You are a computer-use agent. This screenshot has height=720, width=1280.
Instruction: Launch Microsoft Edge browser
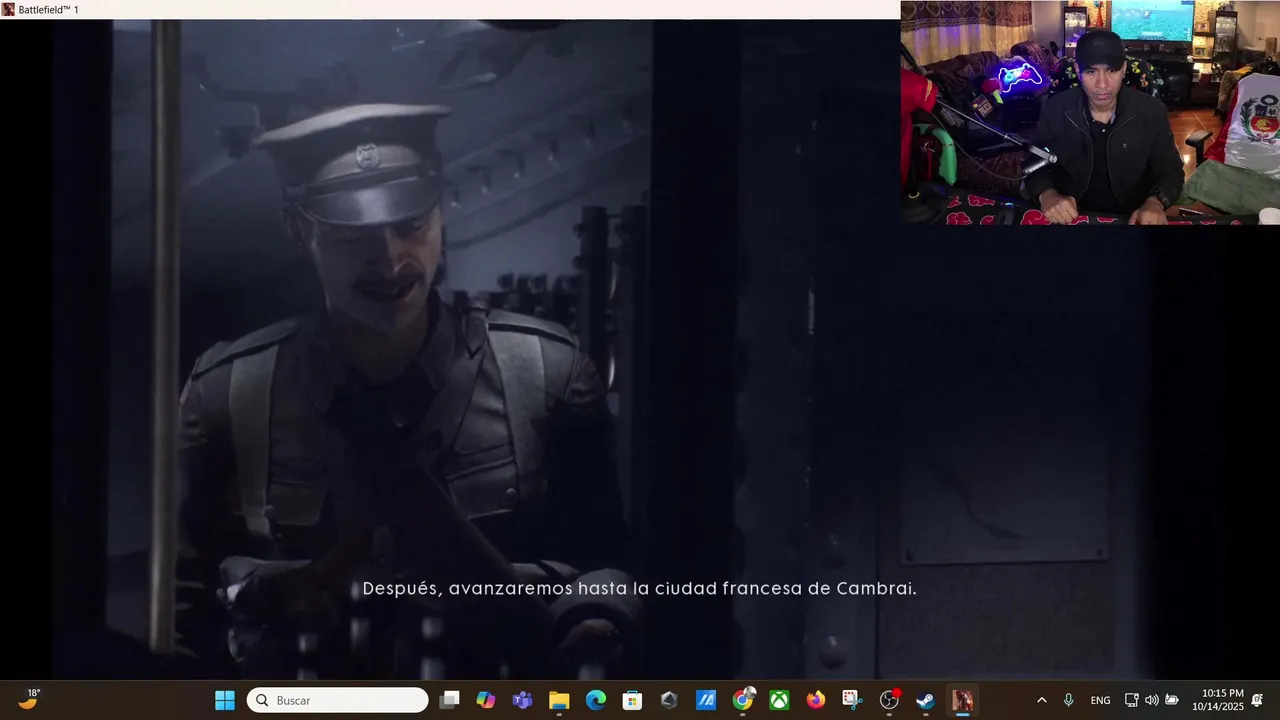pyautogui.click(x=596, y=700)
